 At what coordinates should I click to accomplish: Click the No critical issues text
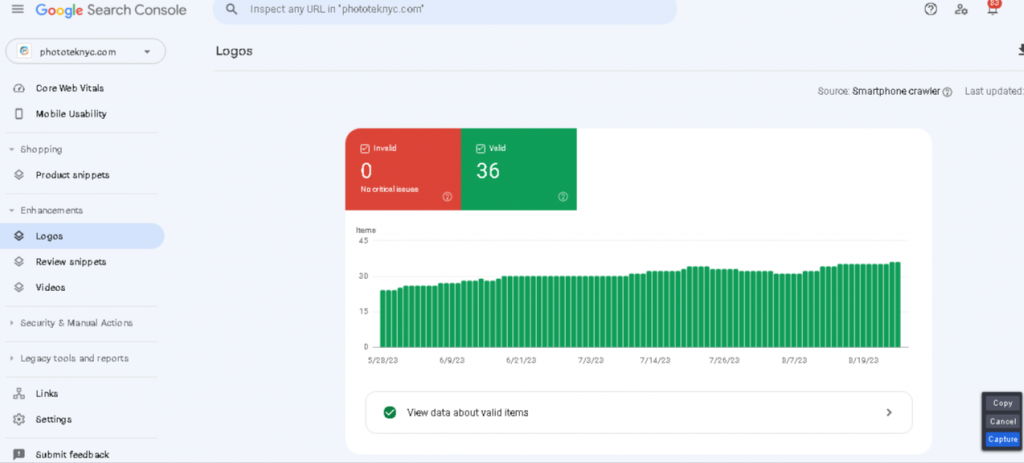[389, 189]
